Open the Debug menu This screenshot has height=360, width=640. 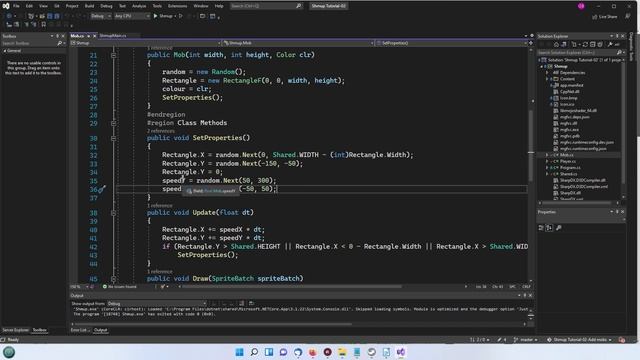106,6
